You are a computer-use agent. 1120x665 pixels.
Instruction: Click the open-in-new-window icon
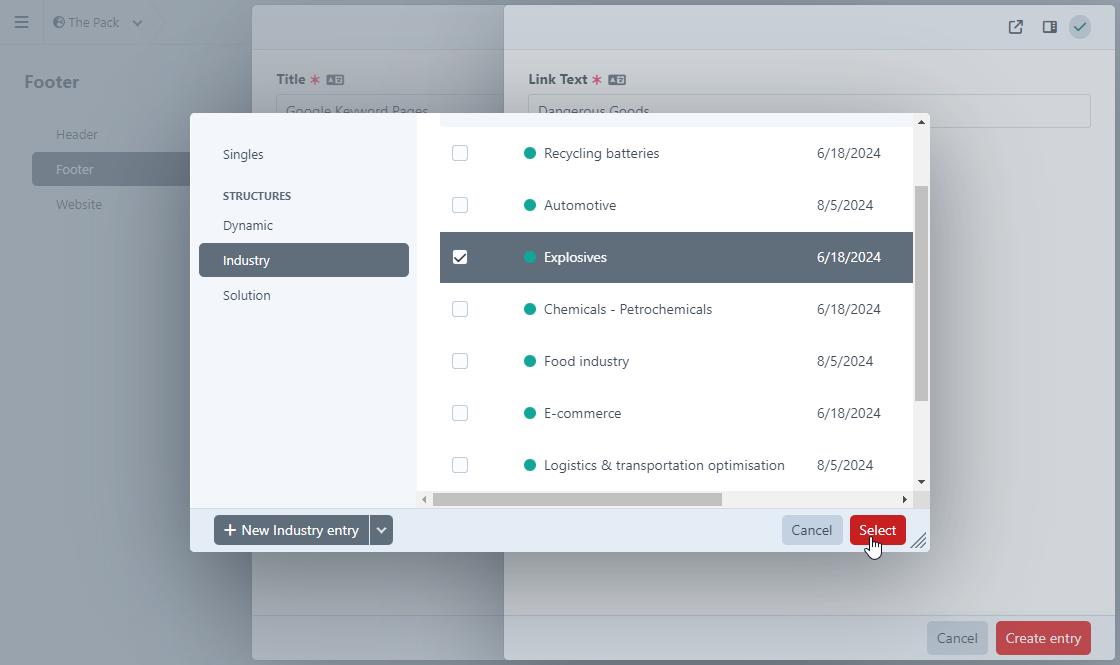[1015, 27]
